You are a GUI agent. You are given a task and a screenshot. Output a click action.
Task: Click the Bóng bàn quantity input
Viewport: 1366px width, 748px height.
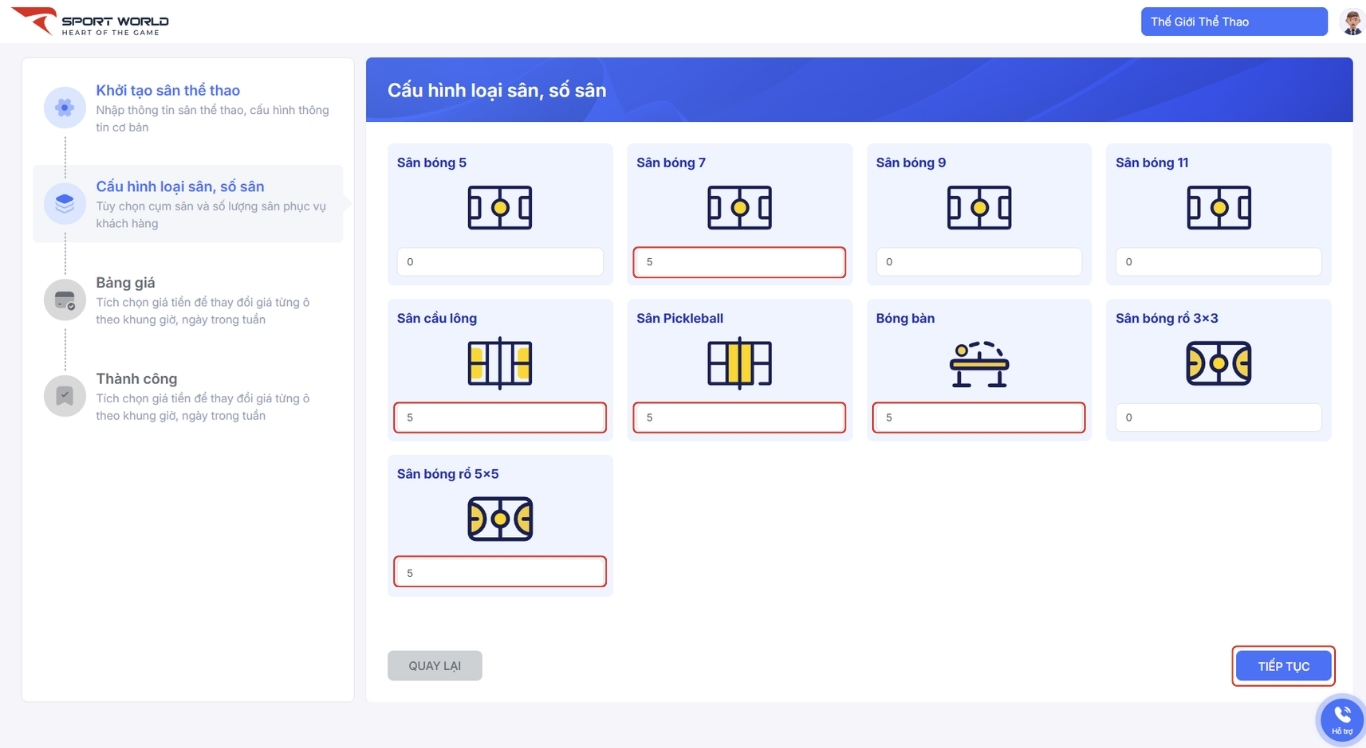(979, 418)
